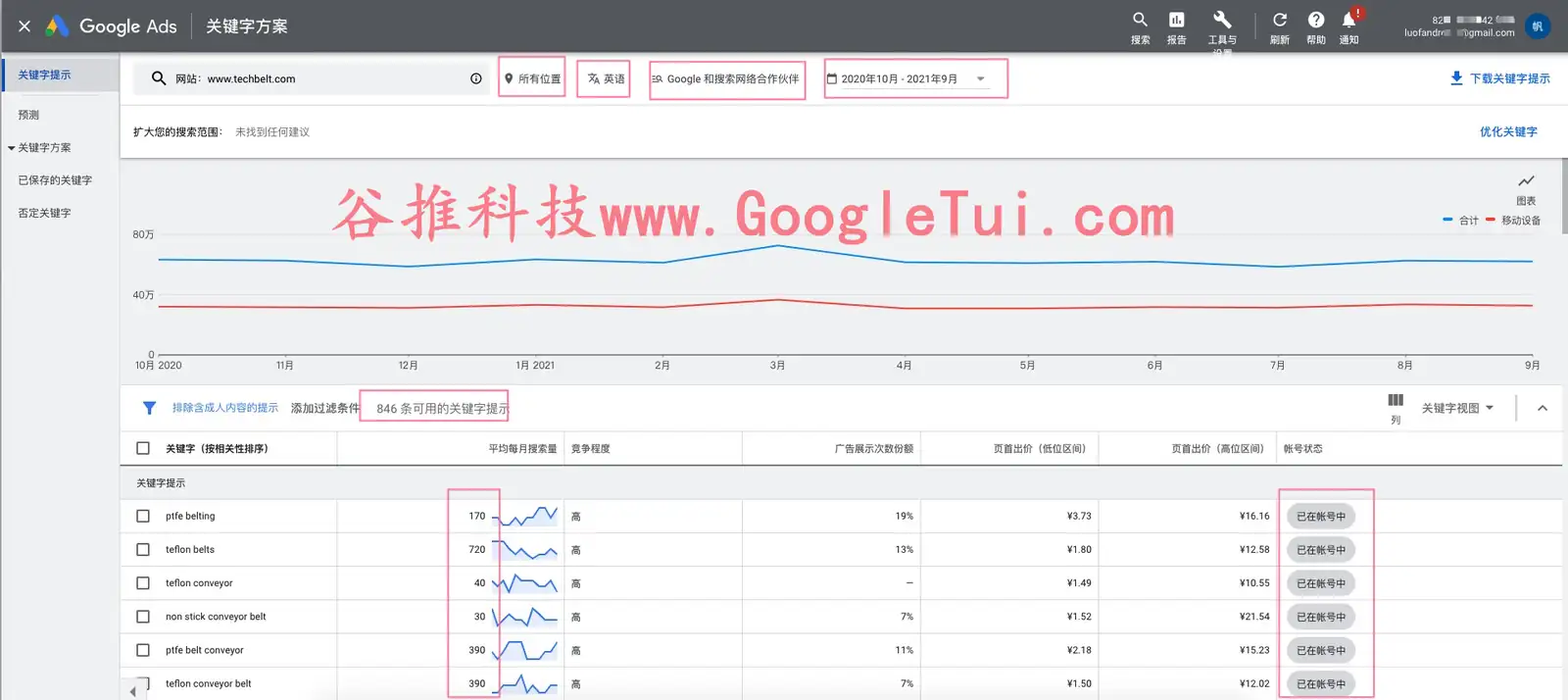Open 否定关键字 in sidebar
This screenshot has width=1568, height=700.
(44, 213)
